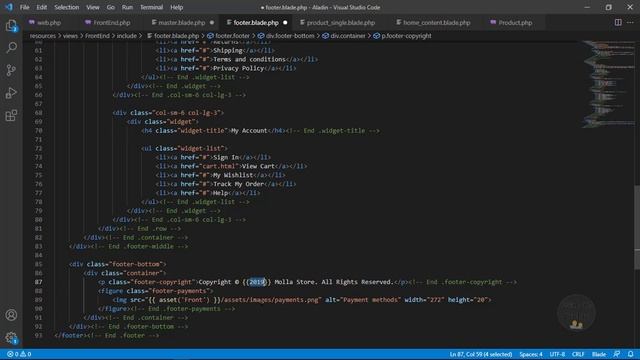Viewport: 640px width, 360px height.
Task: Switch to the home_content.blade.php tab
Action: tap(436, 23)
